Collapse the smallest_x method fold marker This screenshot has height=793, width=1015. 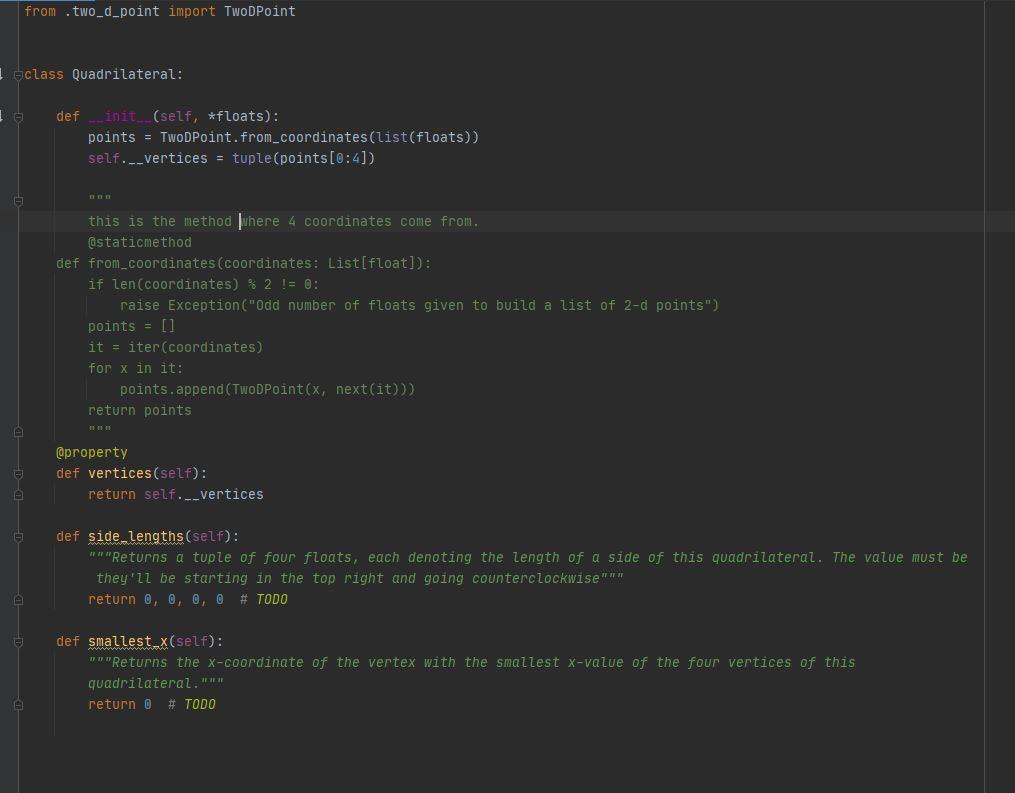[18, 641]
